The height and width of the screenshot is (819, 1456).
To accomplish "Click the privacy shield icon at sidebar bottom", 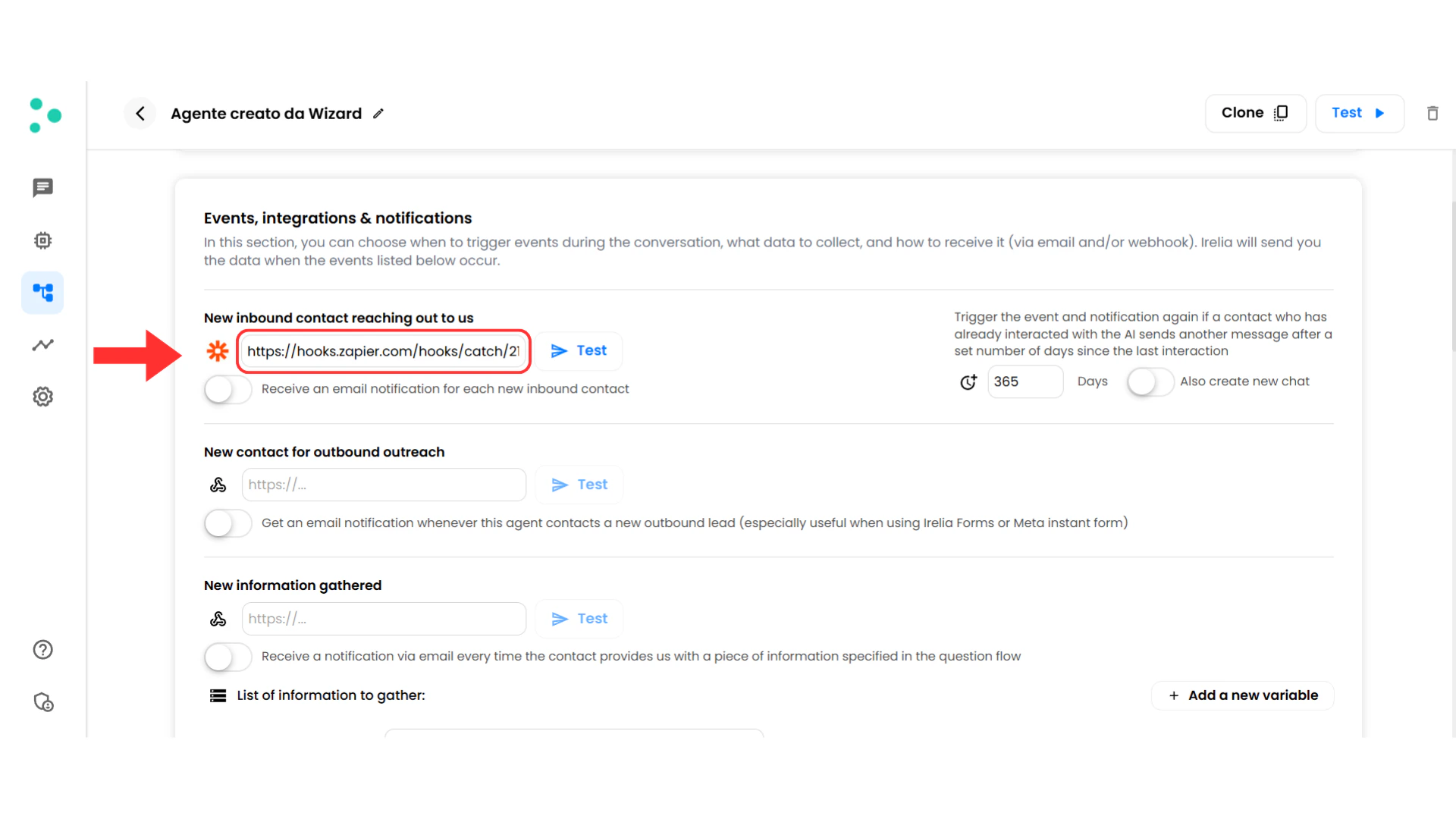I will (x=43, y=702).
